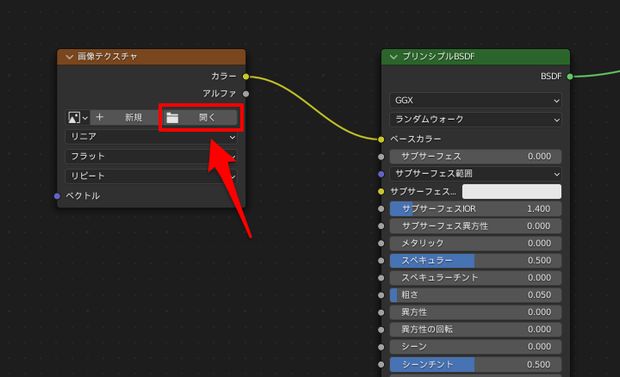Click the シーン slider
This screenshot has width=620, height=377.
tap(475, 347)
